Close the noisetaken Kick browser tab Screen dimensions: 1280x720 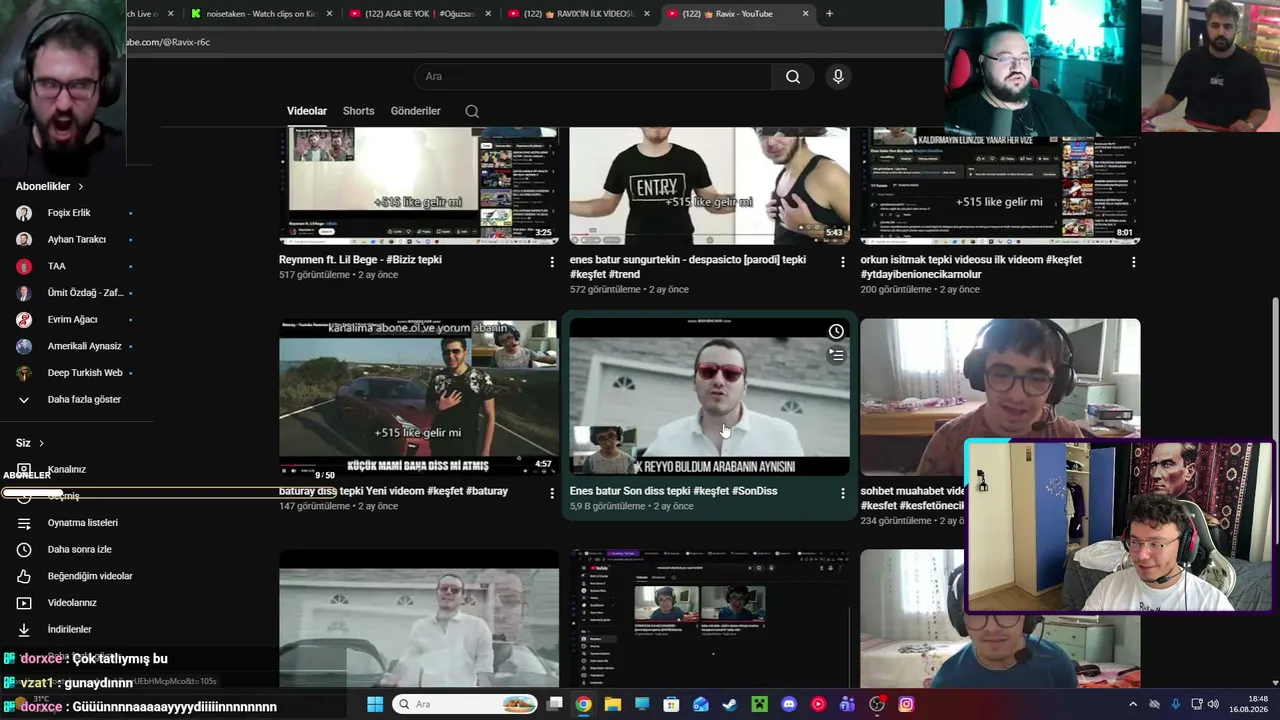328,14
